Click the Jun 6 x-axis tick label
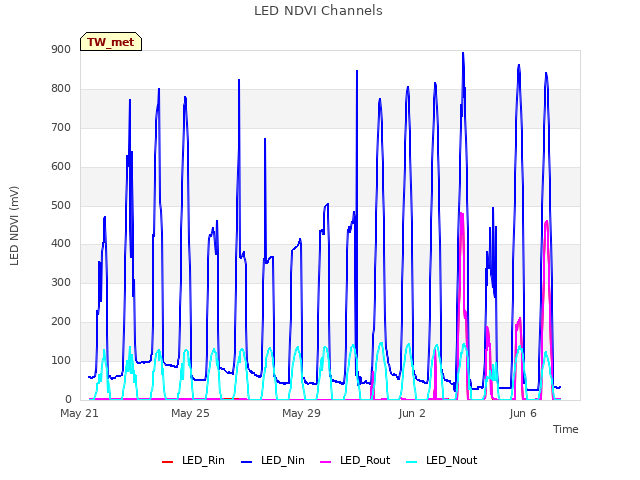This screenshot has height=480, width=640. point(523,413)
